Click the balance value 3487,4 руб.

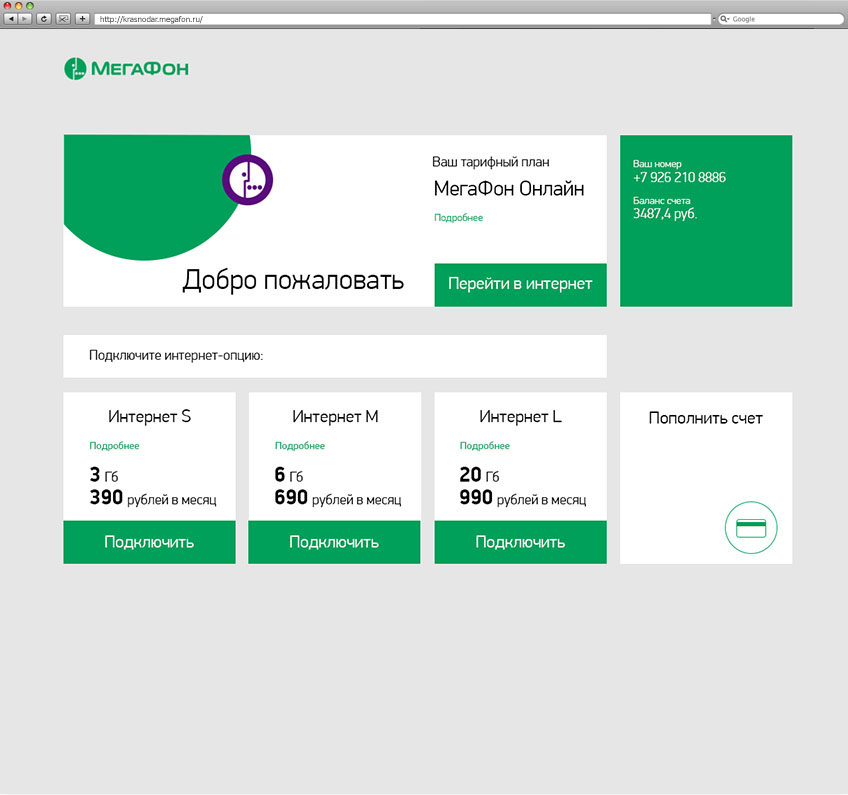point(665,214)
